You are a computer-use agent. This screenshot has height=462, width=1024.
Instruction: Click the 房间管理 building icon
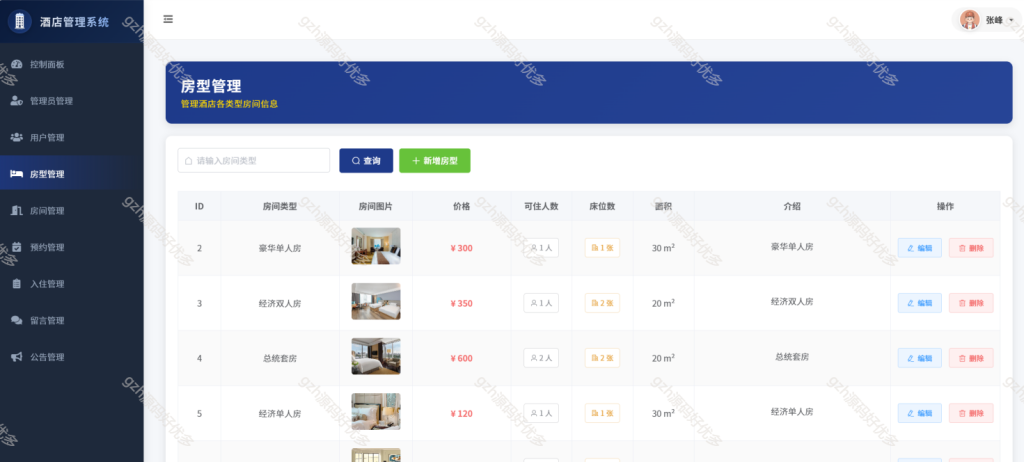pos(17,210)
